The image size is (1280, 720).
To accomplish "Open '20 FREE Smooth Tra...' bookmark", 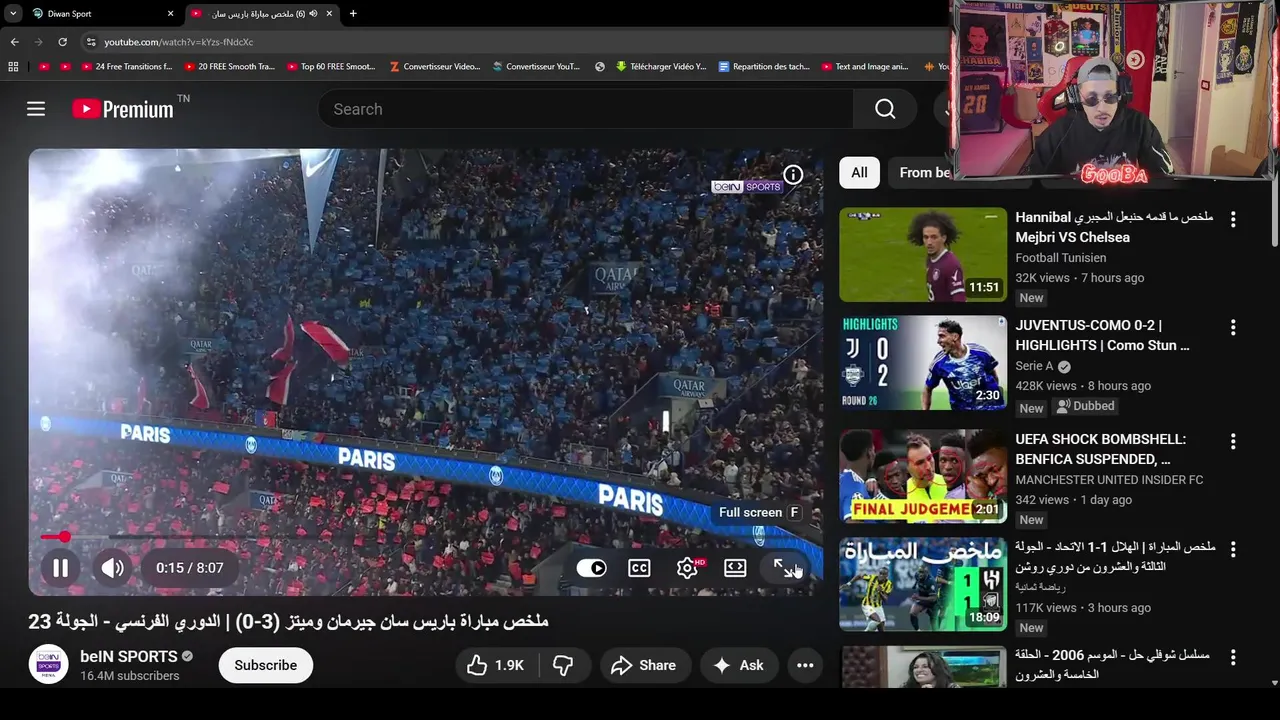I will [229, 67].
